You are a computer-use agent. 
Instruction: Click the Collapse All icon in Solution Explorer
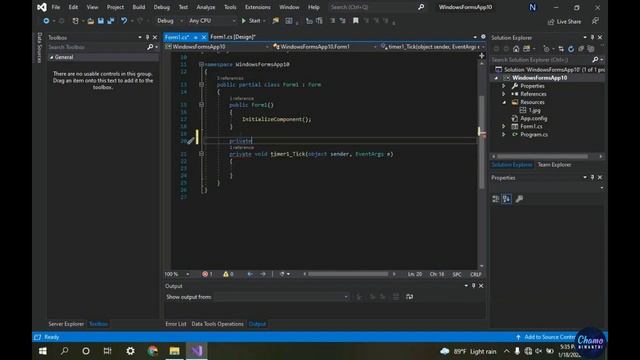[x=581, y=49]
